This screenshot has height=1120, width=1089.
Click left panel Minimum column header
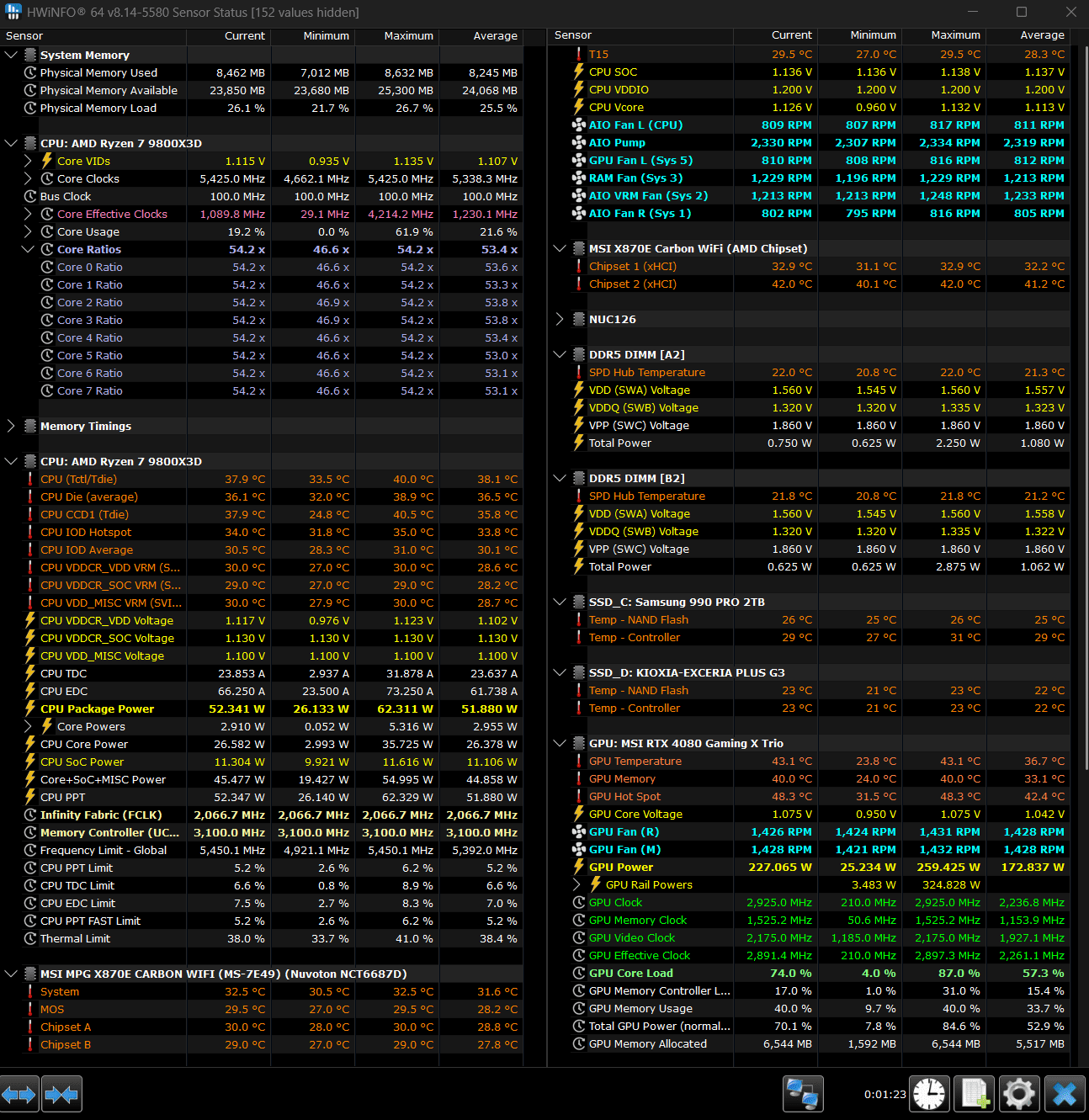pos(313,36)
